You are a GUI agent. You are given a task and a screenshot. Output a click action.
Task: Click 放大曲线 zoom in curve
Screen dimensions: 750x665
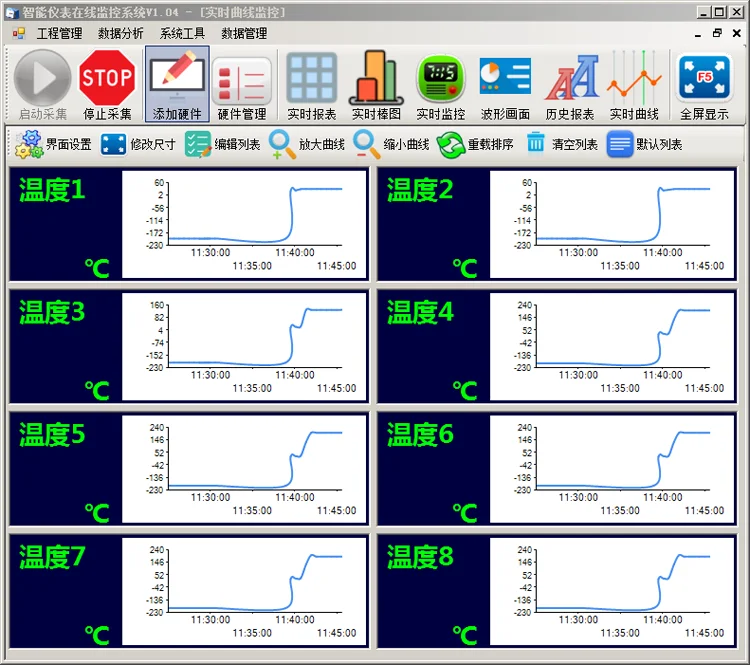(307, 144)
